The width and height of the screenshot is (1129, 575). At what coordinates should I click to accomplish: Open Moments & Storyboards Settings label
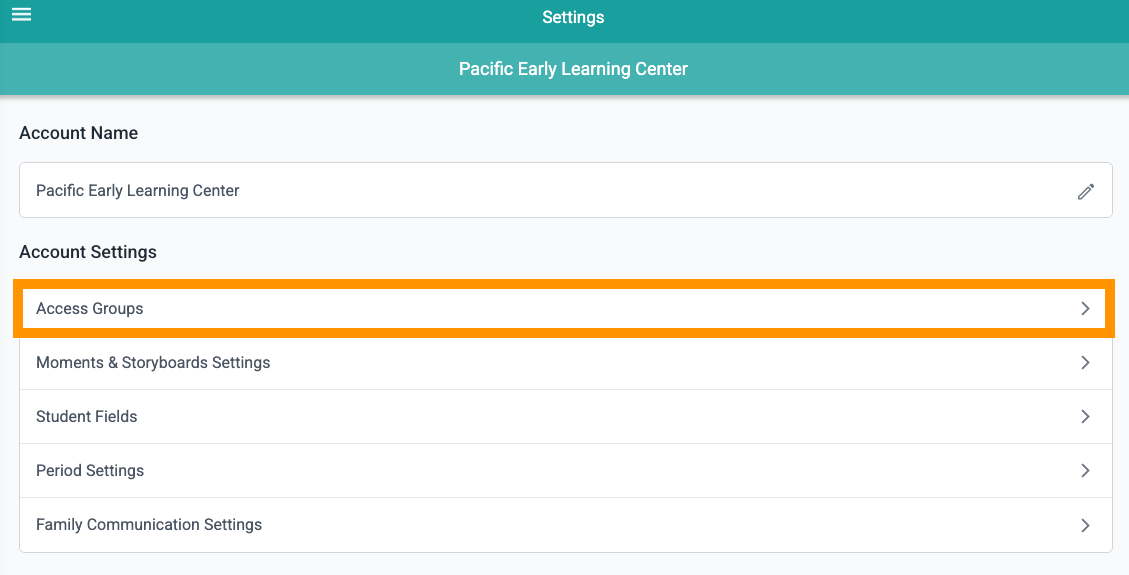pyautogui.click(x=153, y=363)
